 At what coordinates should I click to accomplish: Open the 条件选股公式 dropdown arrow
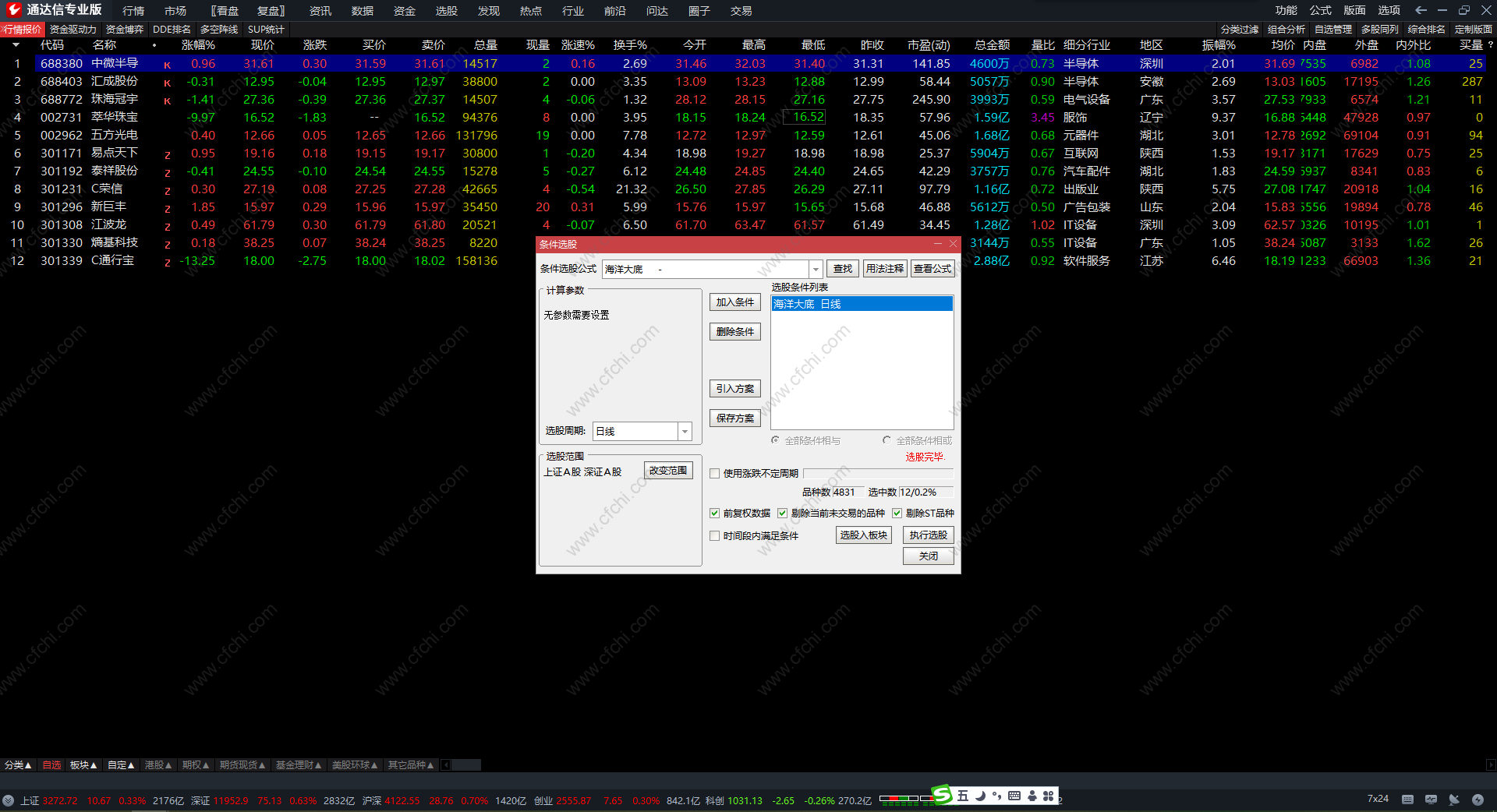(816, 270)
